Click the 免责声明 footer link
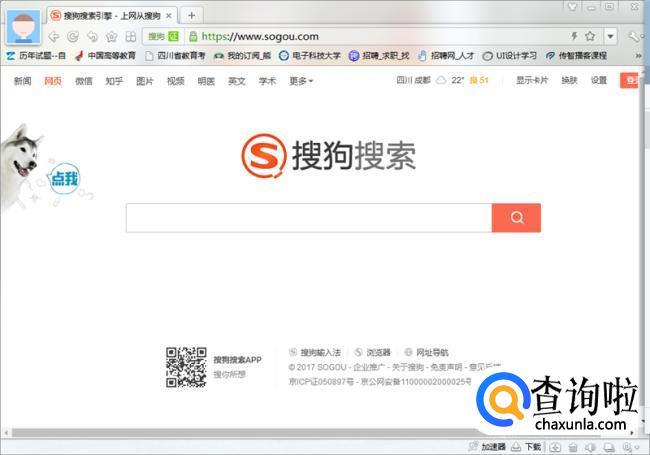Screen dimensions: 650x455 click(x=446, y=367)
